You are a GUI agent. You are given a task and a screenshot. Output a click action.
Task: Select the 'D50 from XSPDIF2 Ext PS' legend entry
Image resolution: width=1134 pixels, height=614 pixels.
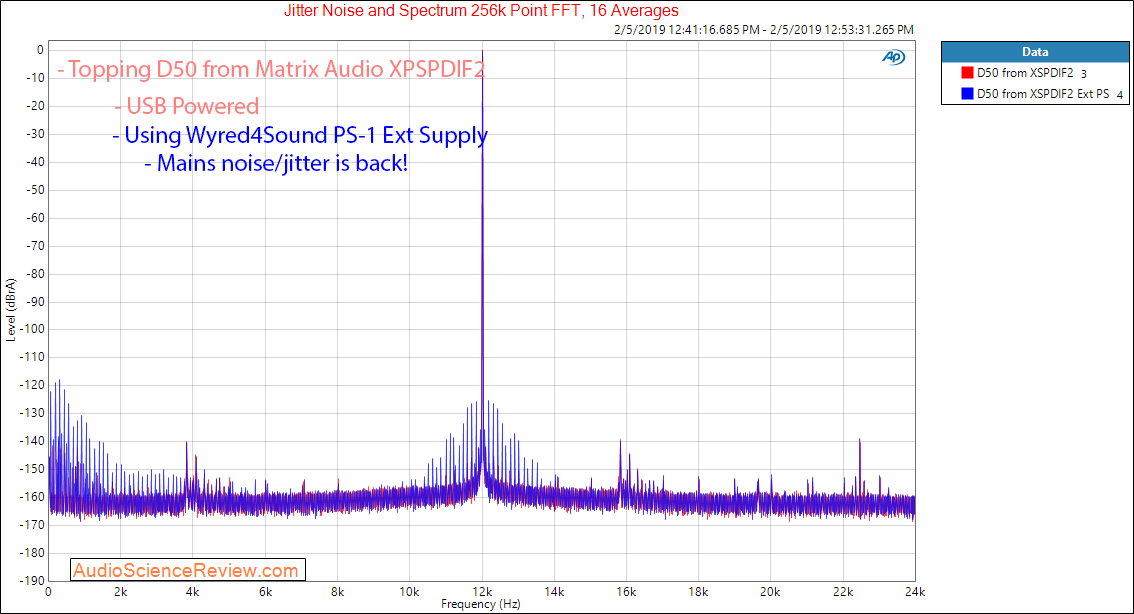point(1043,94)
